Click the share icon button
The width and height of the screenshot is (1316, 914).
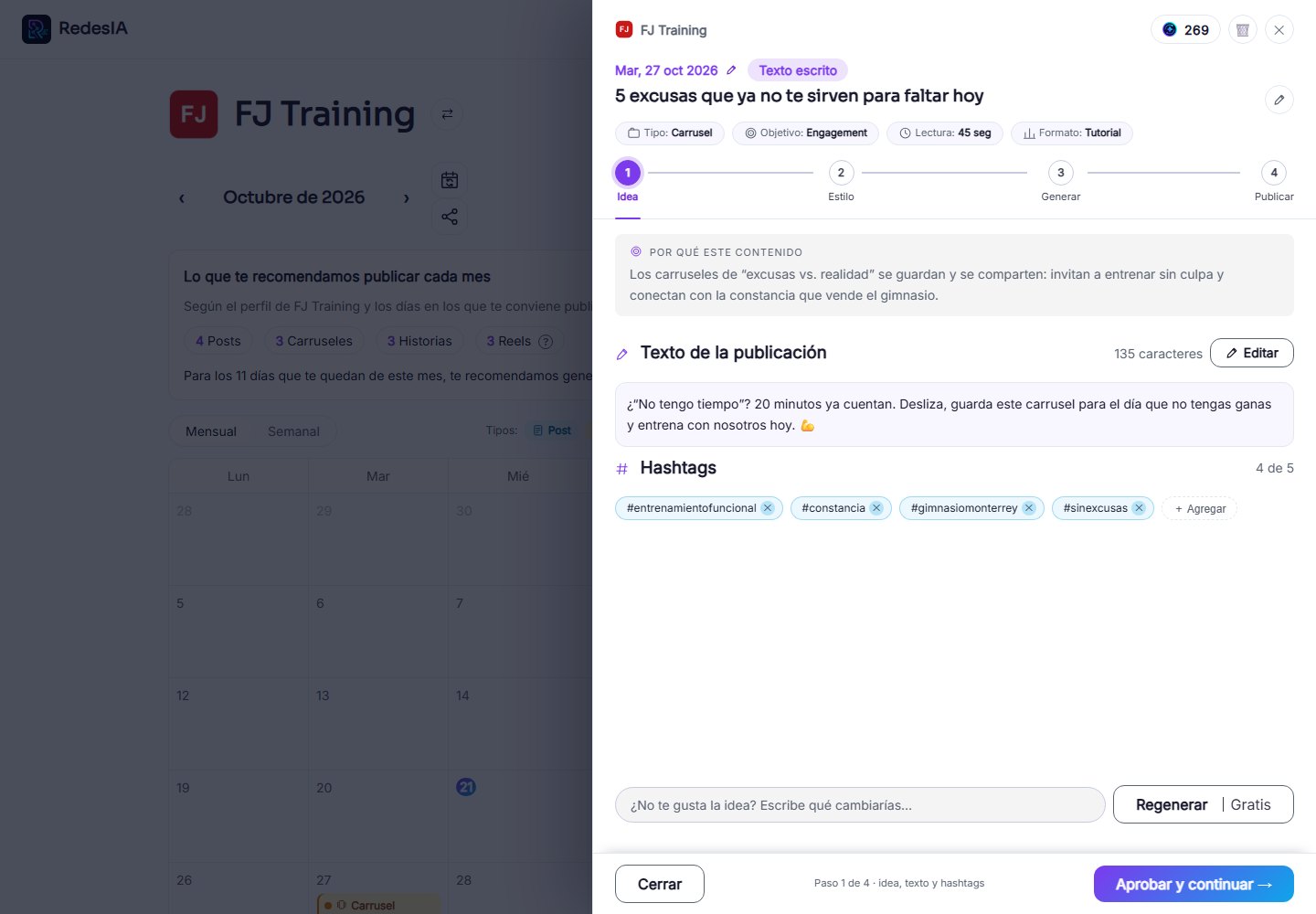(450, 217)
